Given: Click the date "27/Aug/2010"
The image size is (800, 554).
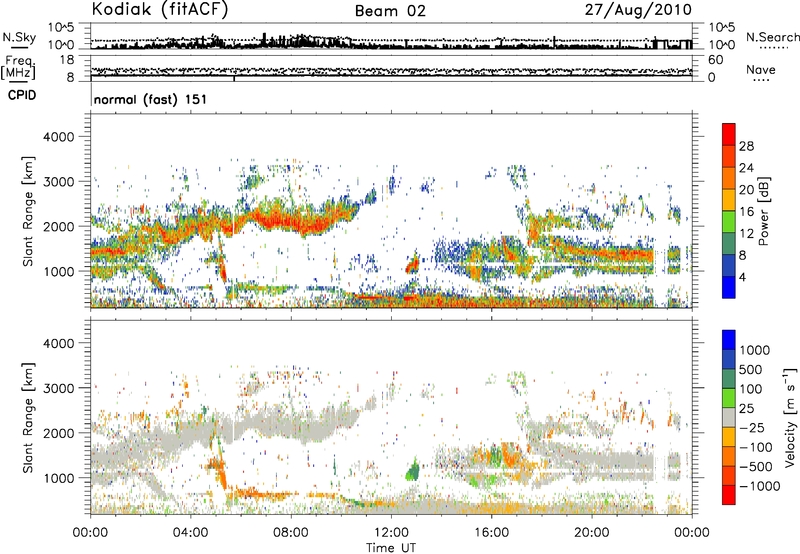Looking at the screenshot, I should point(638,9).
